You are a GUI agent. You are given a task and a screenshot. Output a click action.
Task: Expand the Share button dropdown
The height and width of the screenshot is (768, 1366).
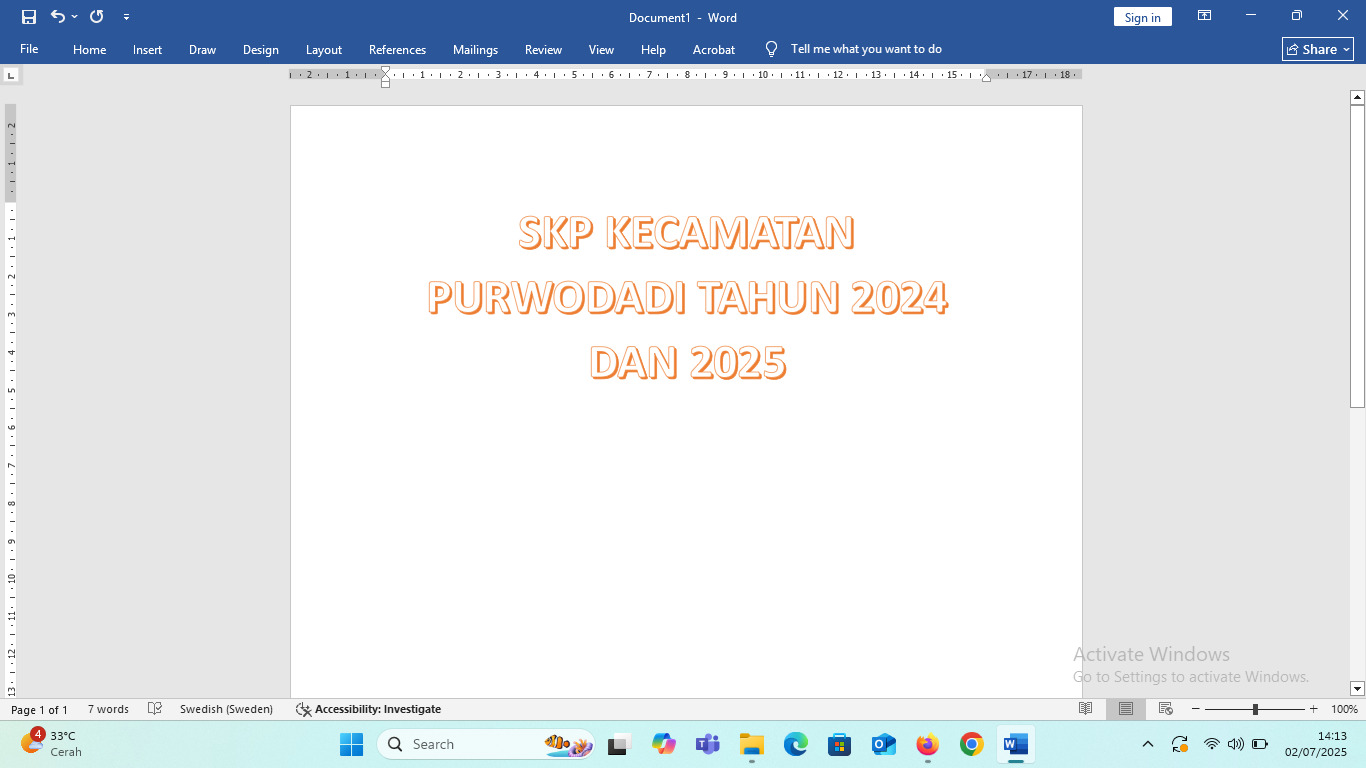pyautogui.click(x=1347, y=49)
